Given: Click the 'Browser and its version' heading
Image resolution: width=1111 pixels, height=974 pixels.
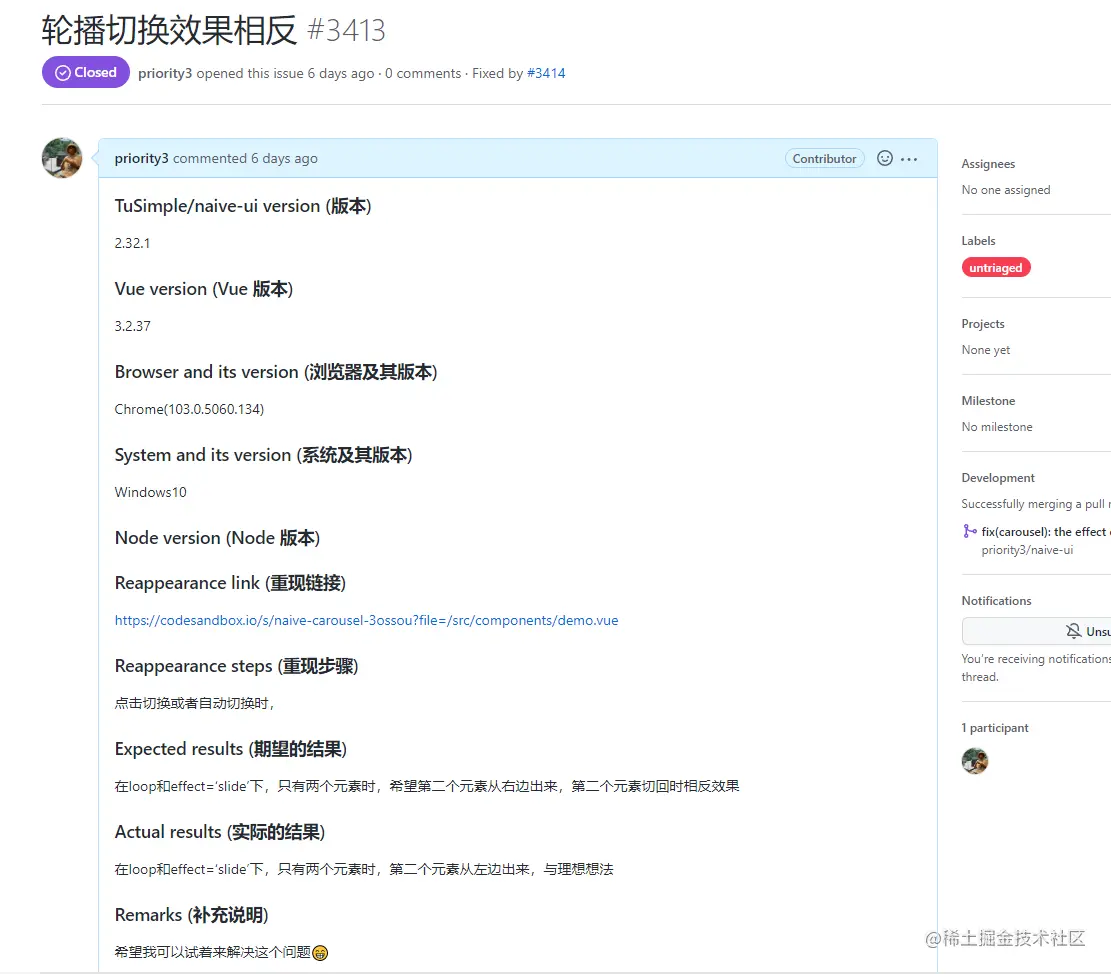Looking at the screenshot, I should (x=276, y=372).
